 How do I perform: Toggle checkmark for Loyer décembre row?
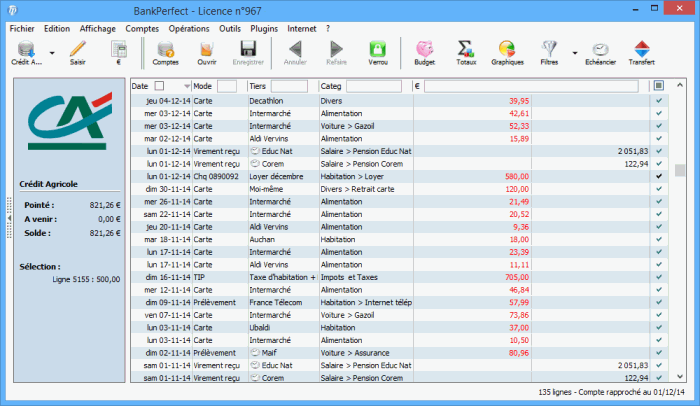coord(658,176)
